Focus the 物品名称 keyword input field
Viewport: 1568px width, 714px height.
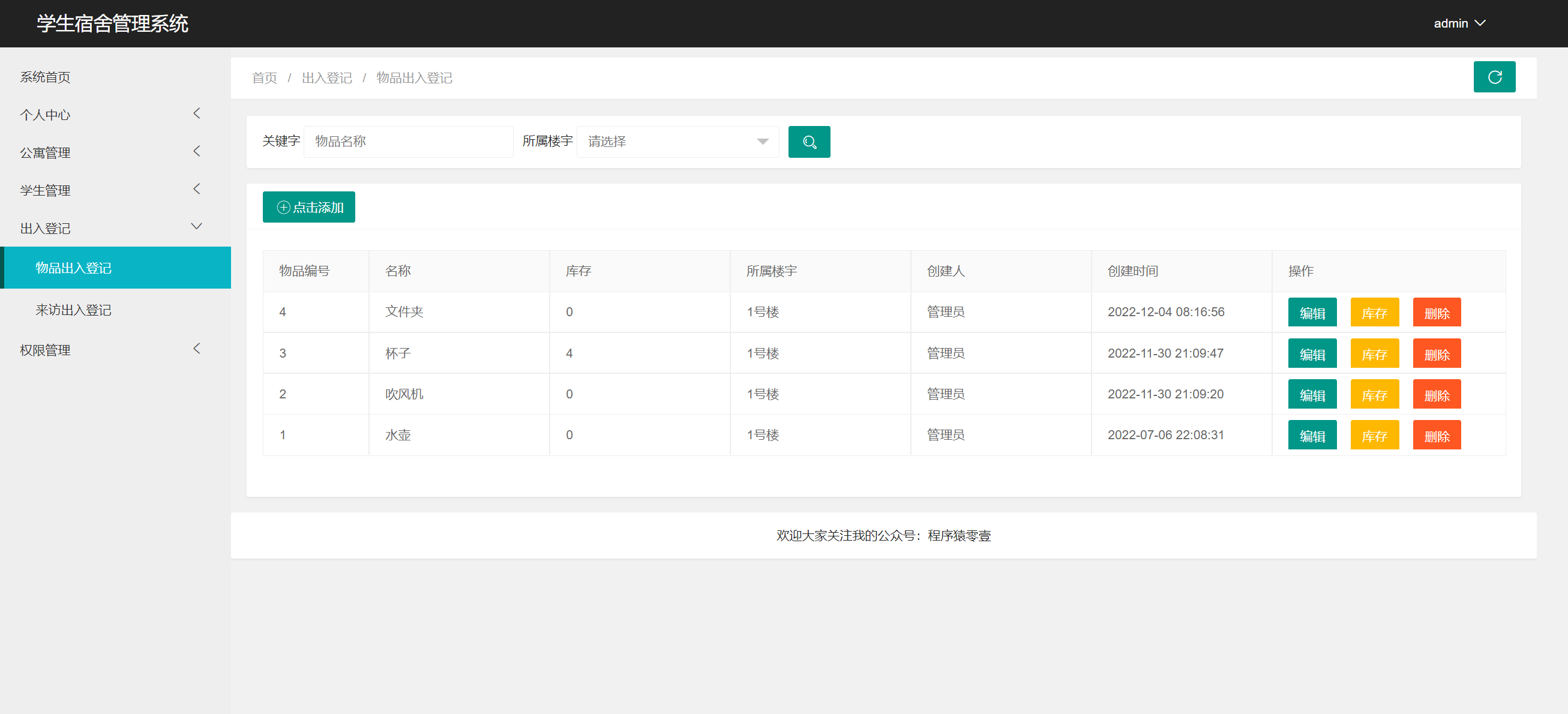click(x=408, y=142)
